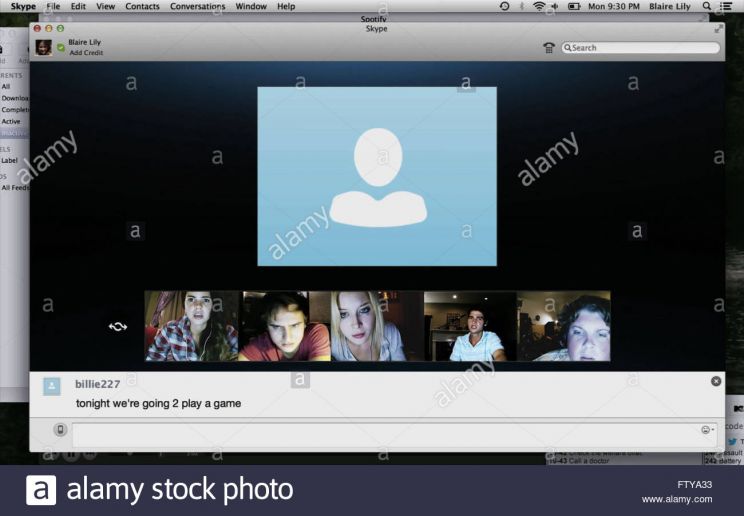Open the green online status indicator
The height and width of the screenshot is (516, 744).
pos(61,47)
